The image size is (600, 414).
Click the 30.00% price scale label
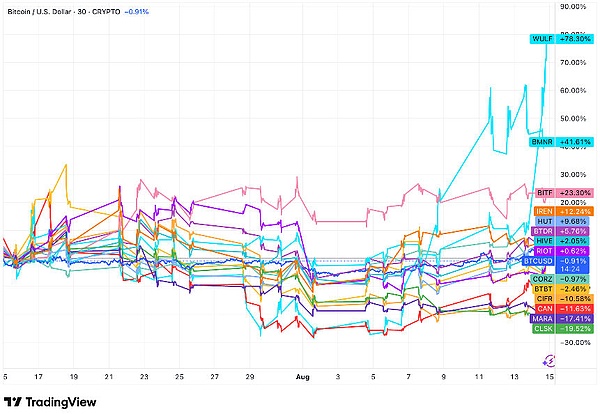coord(573,174)
